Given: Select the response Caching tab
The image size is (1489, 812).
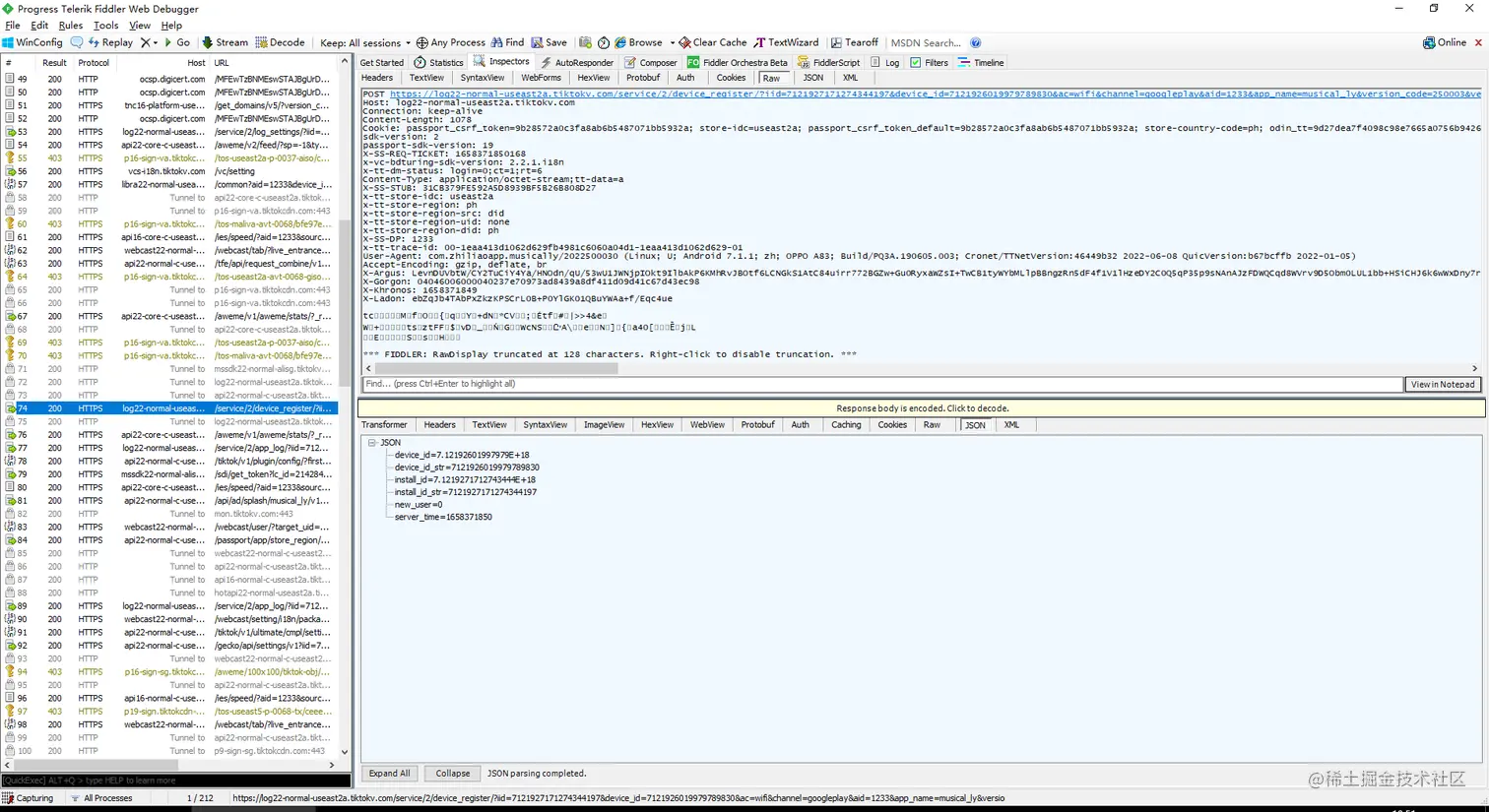Looking at the screenshot, I should click(846, 425).
